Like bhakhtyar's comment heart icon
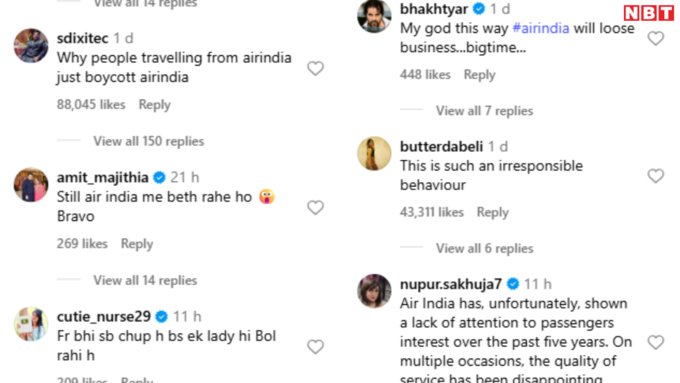680x383 pixels. pyautogui.click(x=656, y=38)
